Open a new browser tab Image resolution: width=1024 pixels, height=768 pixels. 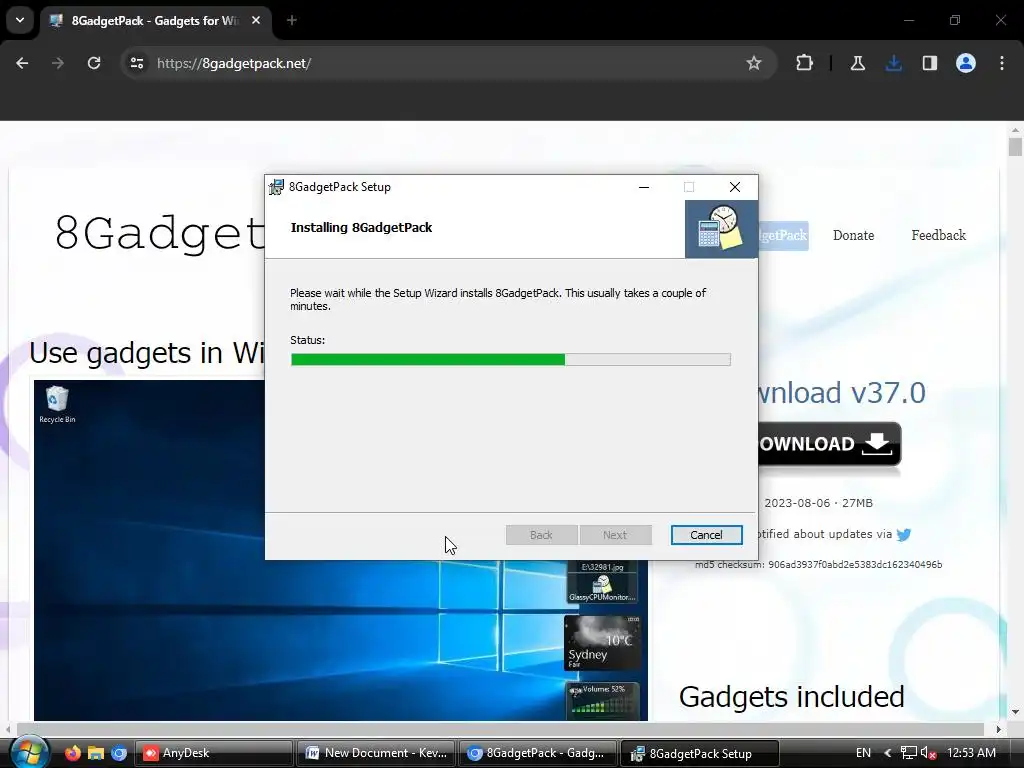point(292,20)
